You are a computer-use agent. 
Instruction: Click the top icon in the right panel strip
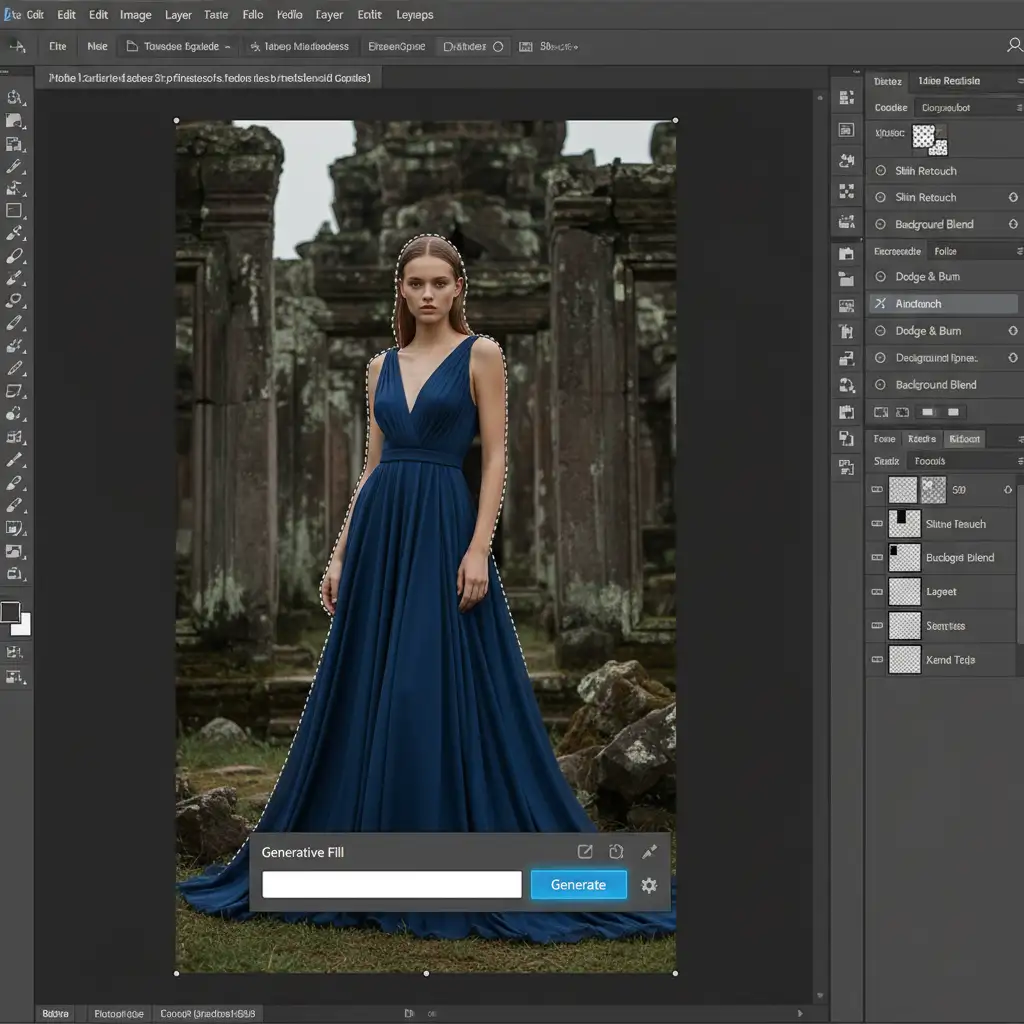[847, 98]
